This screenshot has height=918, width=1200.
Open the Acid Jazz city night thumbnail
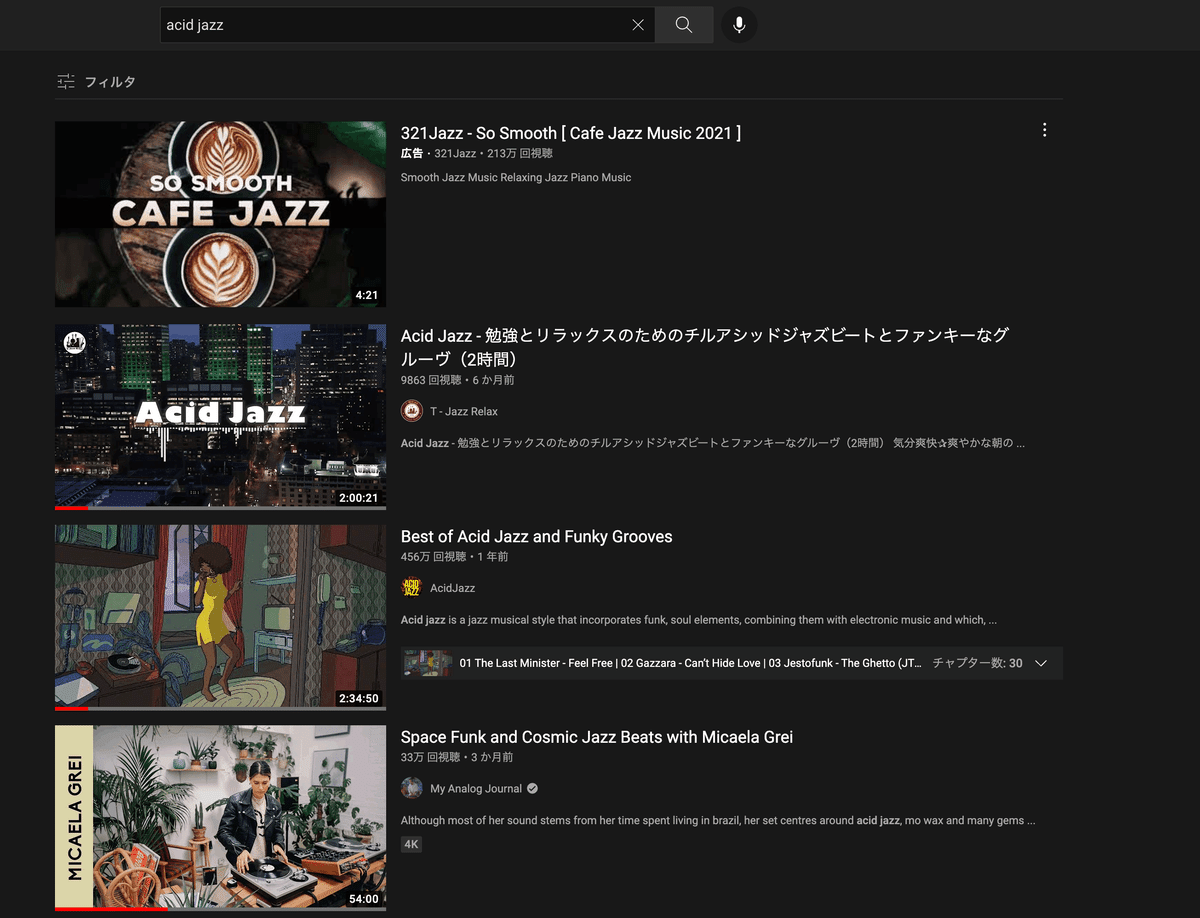220,416
